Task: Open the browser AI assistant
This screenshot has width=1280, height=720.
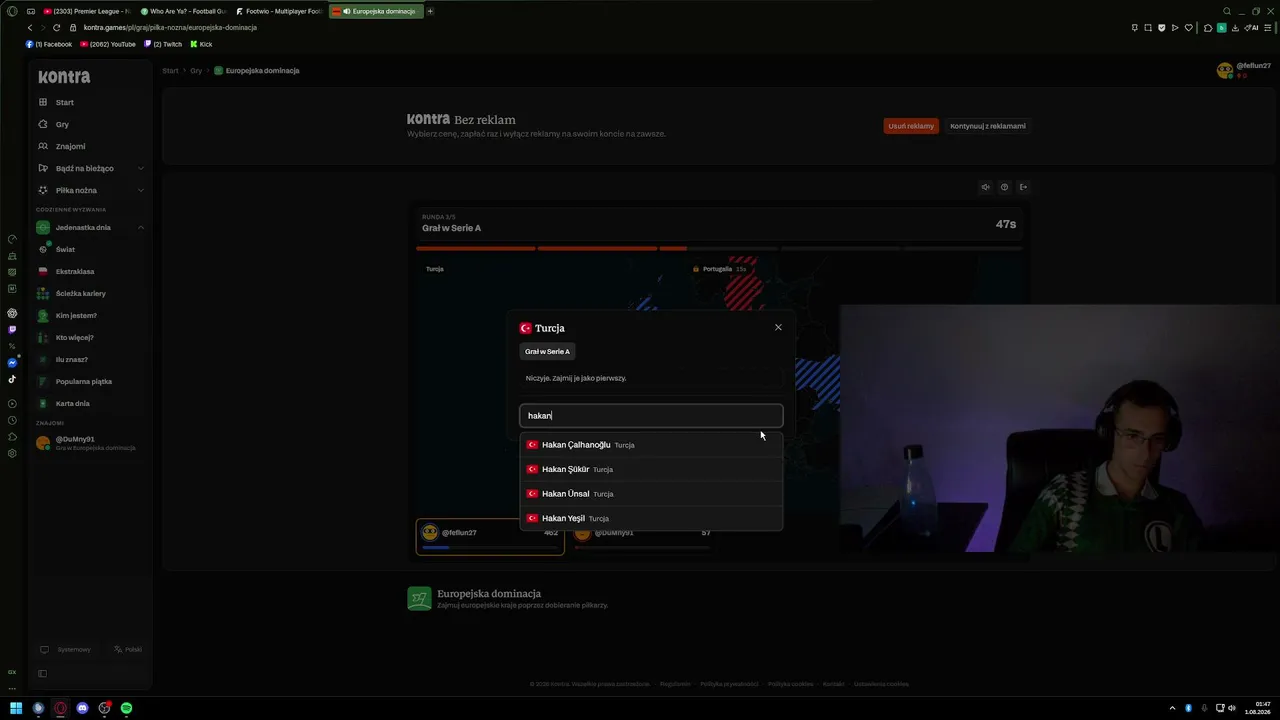Action: pos(1252,28)
